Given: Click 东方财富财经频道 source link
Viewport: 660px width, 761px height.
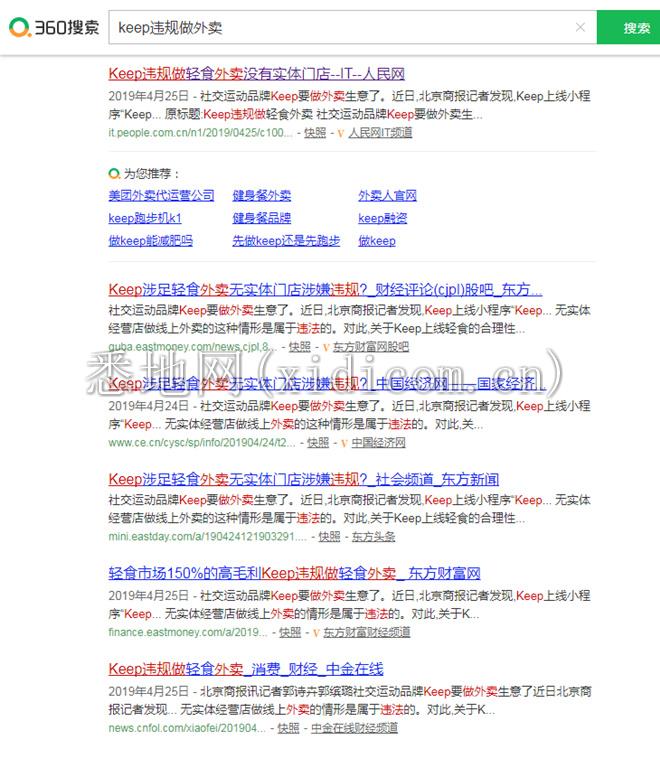Looking at the screenshot, I should pos(367,632).
